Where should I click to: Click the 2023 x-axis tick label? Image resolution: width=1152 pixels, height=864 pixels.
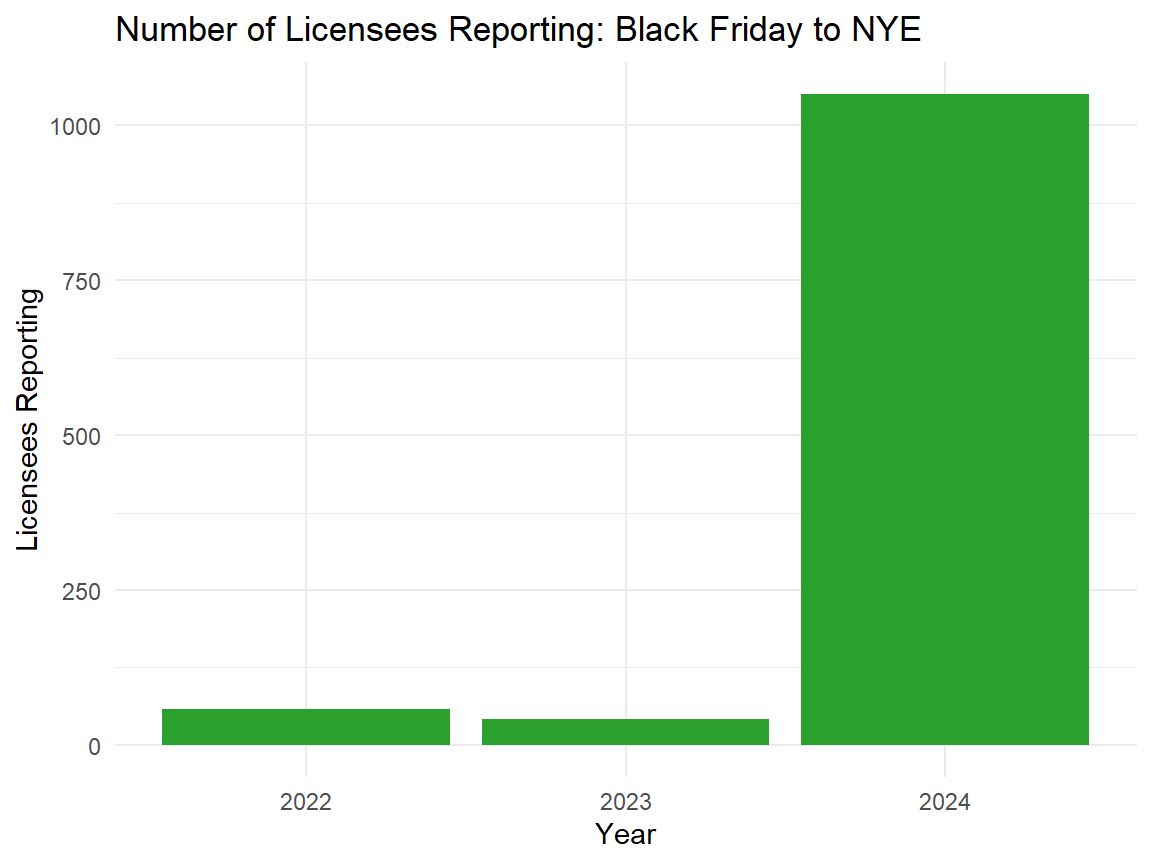click(625, 801)
